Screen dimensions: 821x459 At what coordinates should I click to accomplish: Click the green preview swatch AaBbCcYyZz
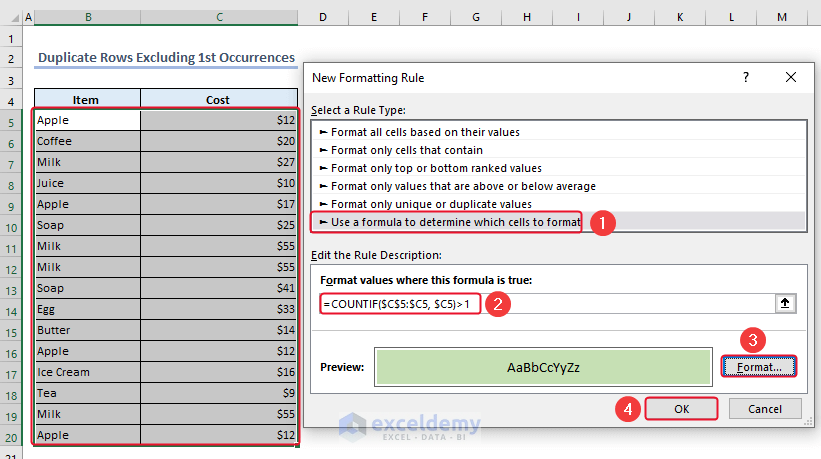point(543,367)
